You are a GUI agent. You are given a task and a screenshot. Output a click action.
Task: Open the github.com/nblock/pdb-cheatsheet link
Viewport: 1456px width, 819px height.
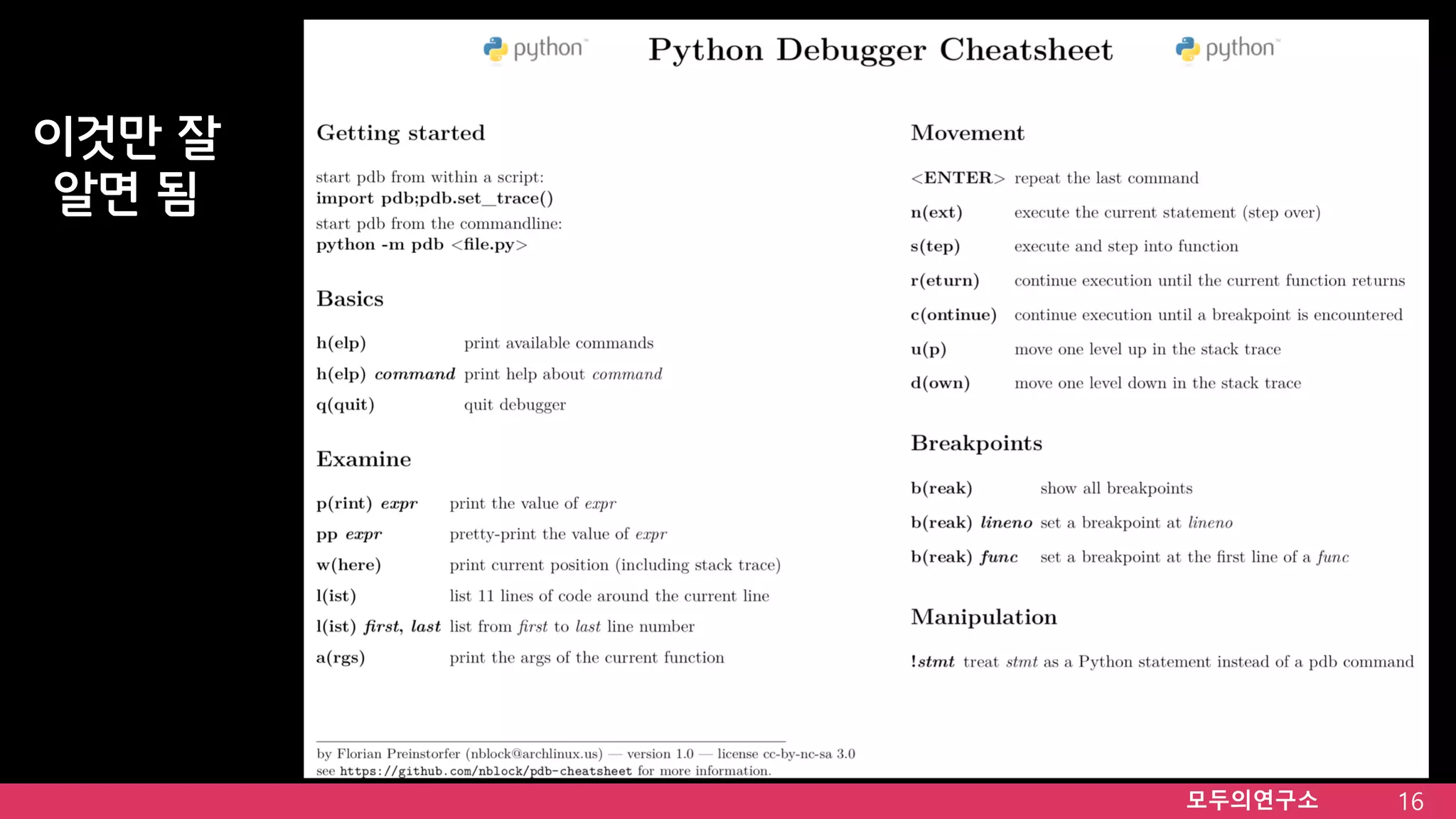(x=486, y=771)
